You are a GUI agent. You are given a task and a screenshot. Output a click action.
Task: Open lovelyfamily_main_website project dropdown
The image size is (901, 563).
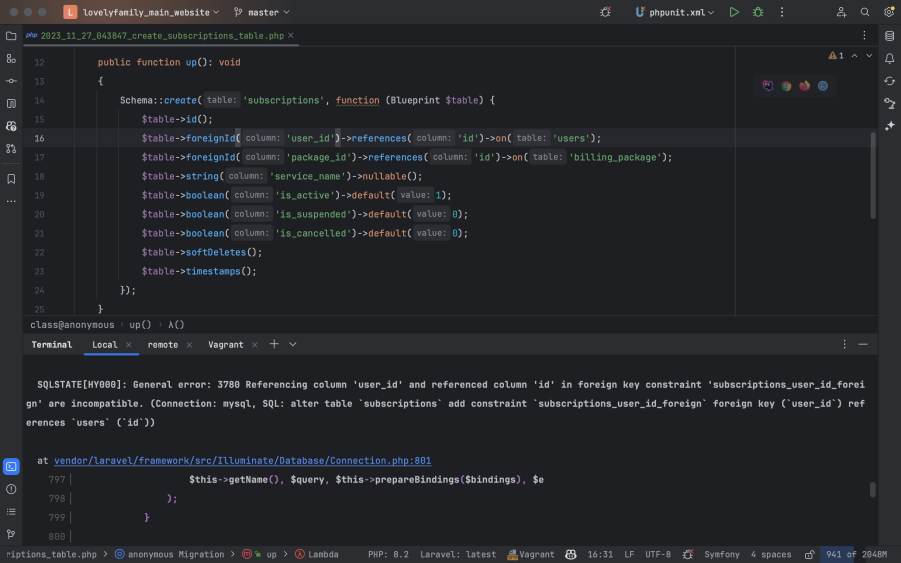point(141,12)
